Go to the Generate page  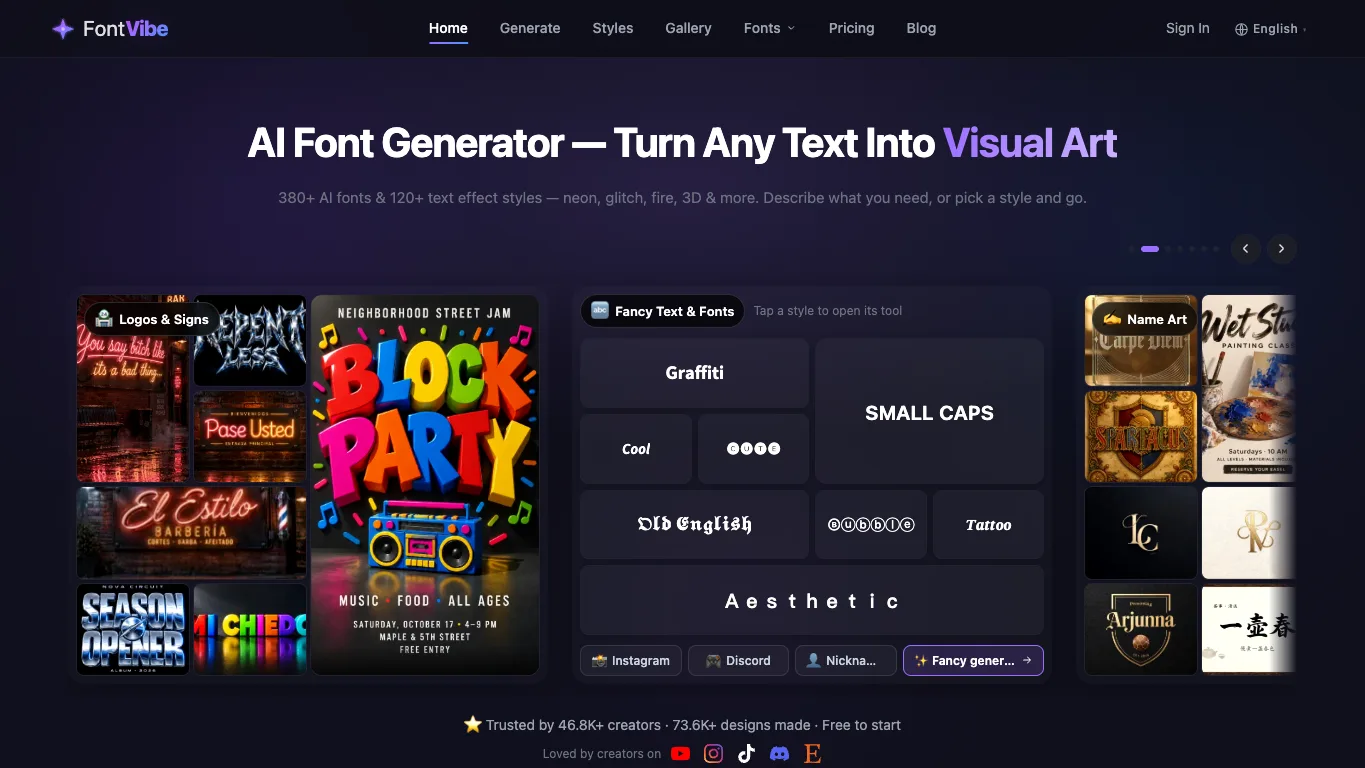[530, 28]
